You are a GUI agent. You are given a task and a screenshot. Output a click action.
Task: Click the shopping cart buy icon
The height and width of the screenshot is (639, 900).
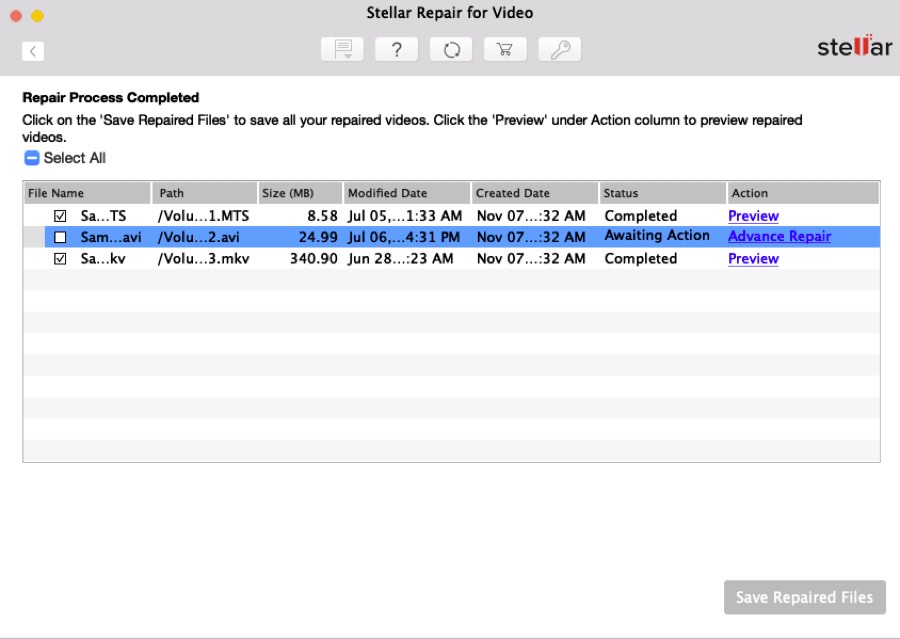click(505, 50)
